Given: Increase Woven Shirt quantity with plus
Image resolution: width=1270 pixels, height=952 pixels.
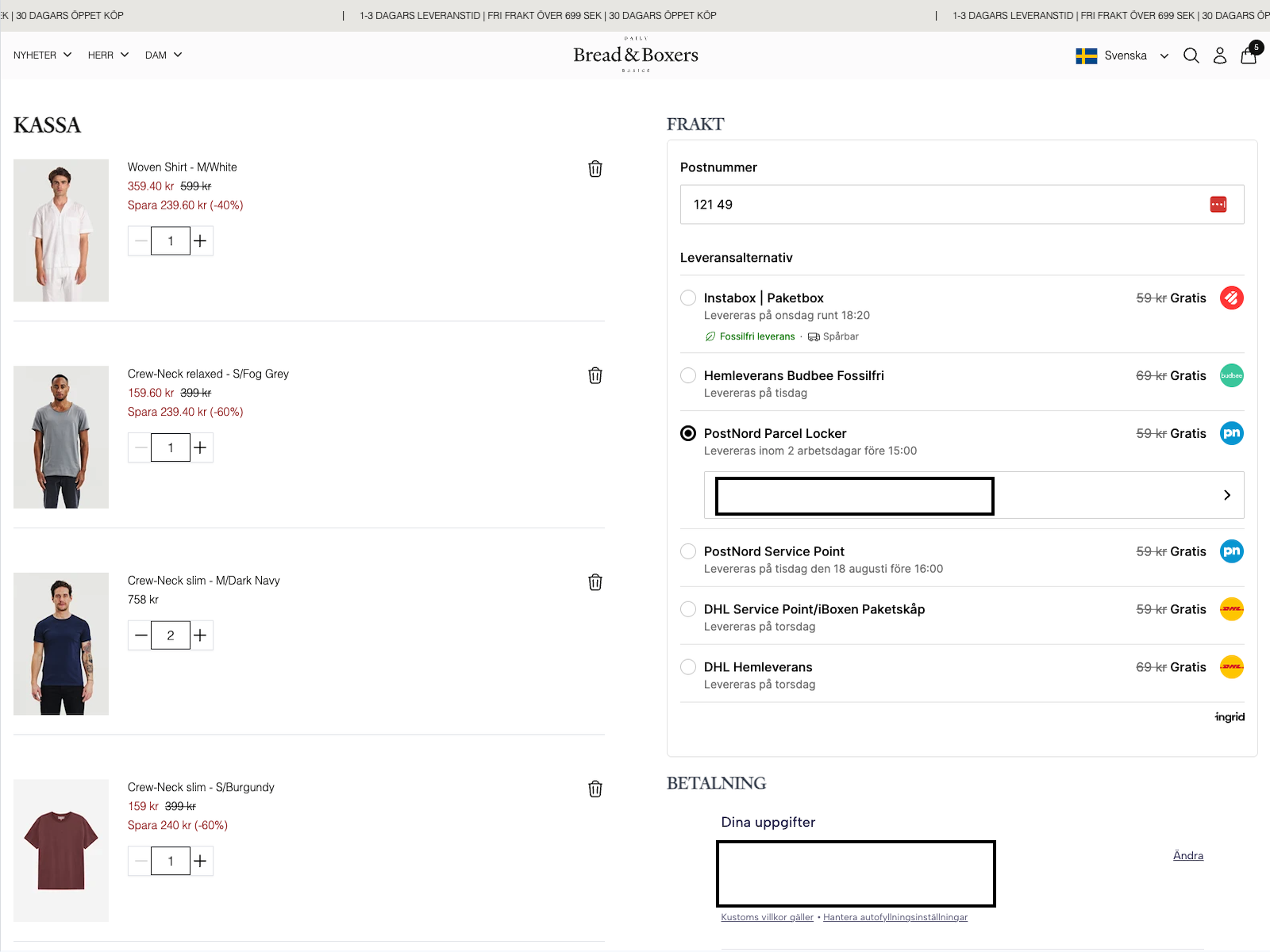Looking at the screenshot, I should pos(201,241).
